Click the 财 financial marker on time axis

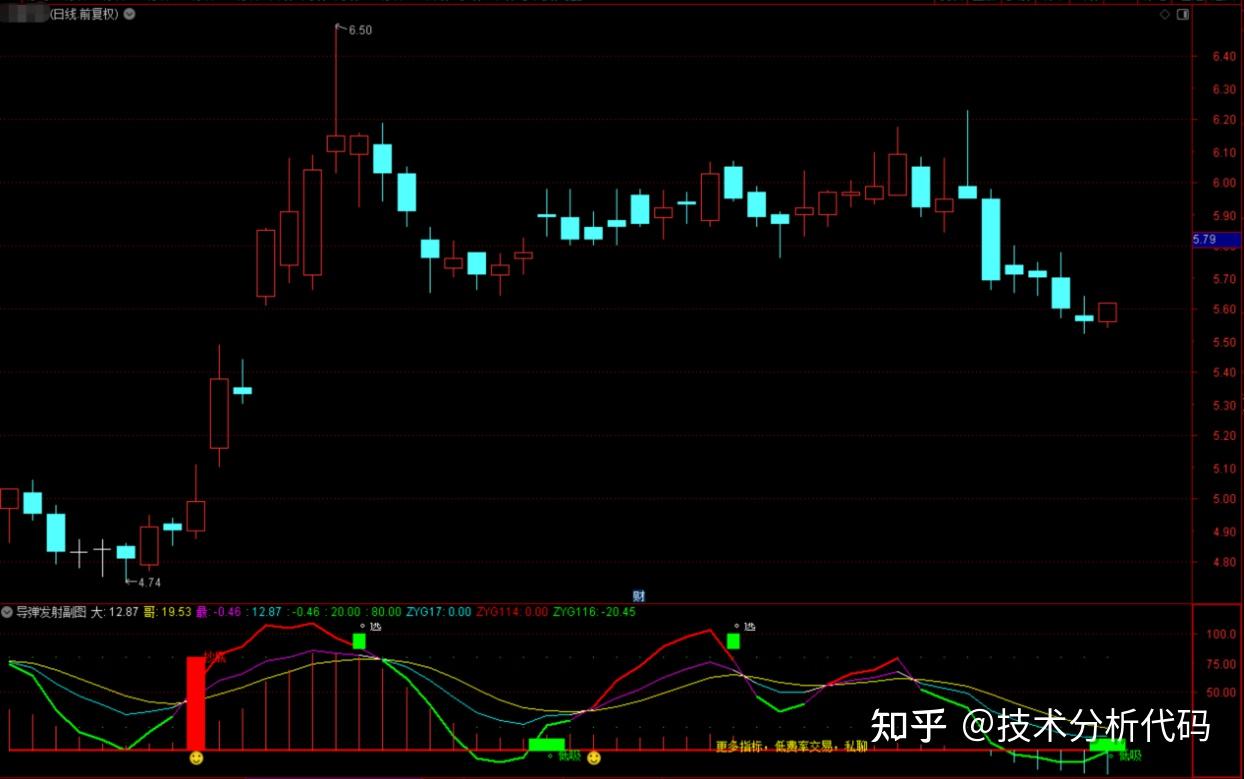pyautogui.click(x=639, y=594)
